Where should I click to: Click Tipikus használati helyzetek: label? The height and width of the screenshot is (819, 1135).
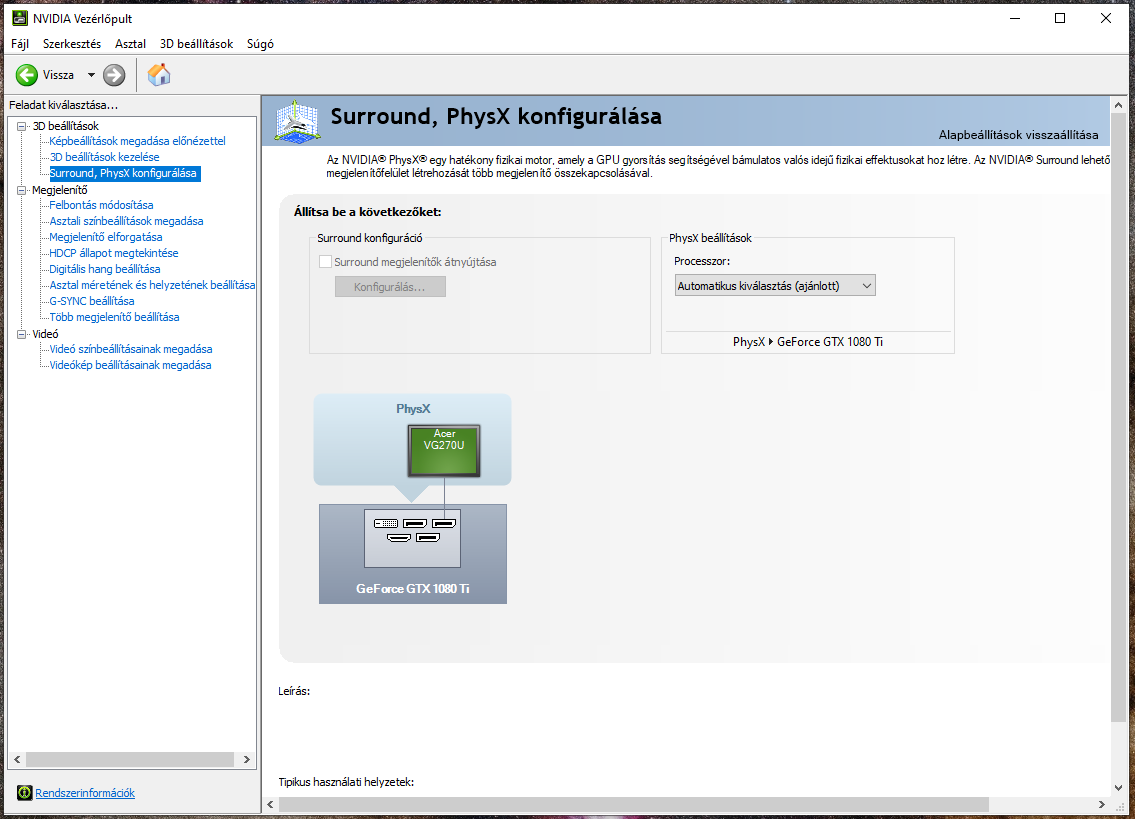point(346,782)
